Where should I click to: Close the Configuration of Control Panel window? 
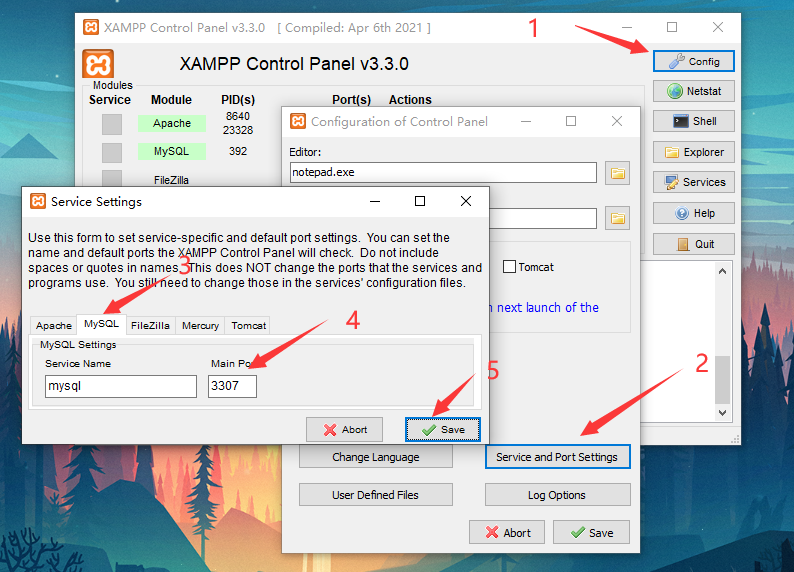(x=617, y=121)
